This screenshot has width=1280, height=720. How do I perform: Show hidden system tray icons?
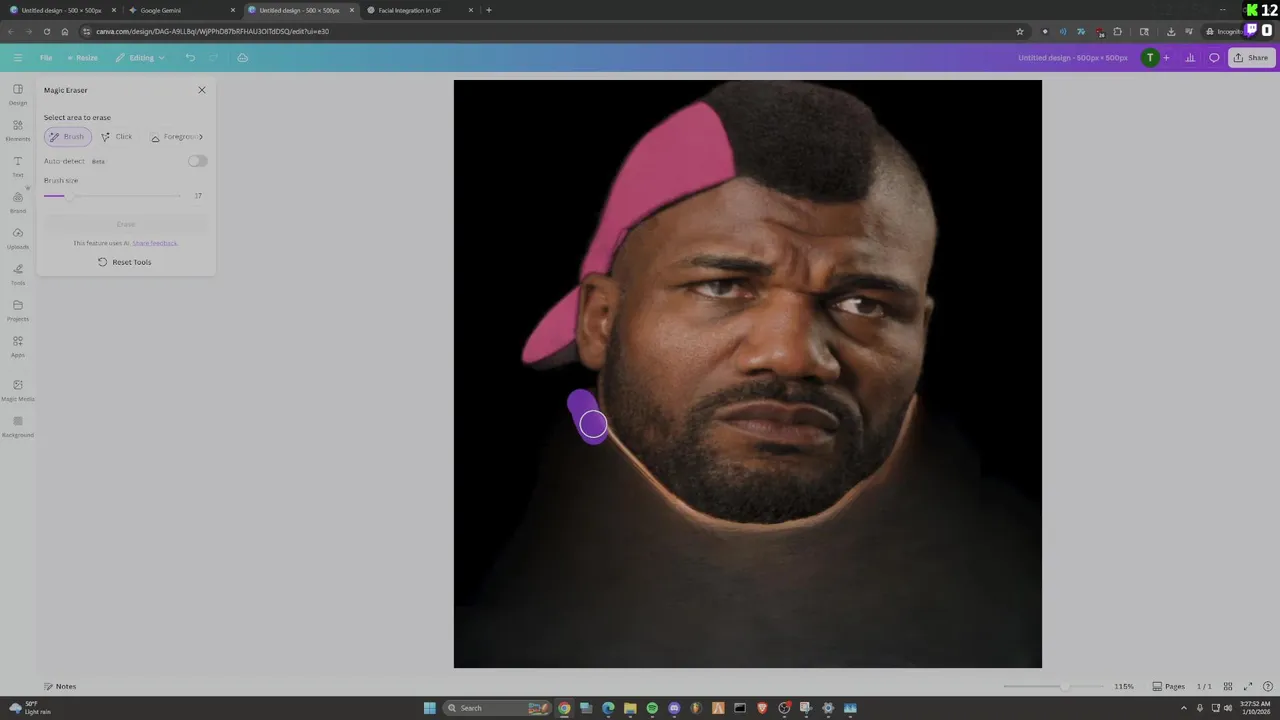click(1186, 708)
